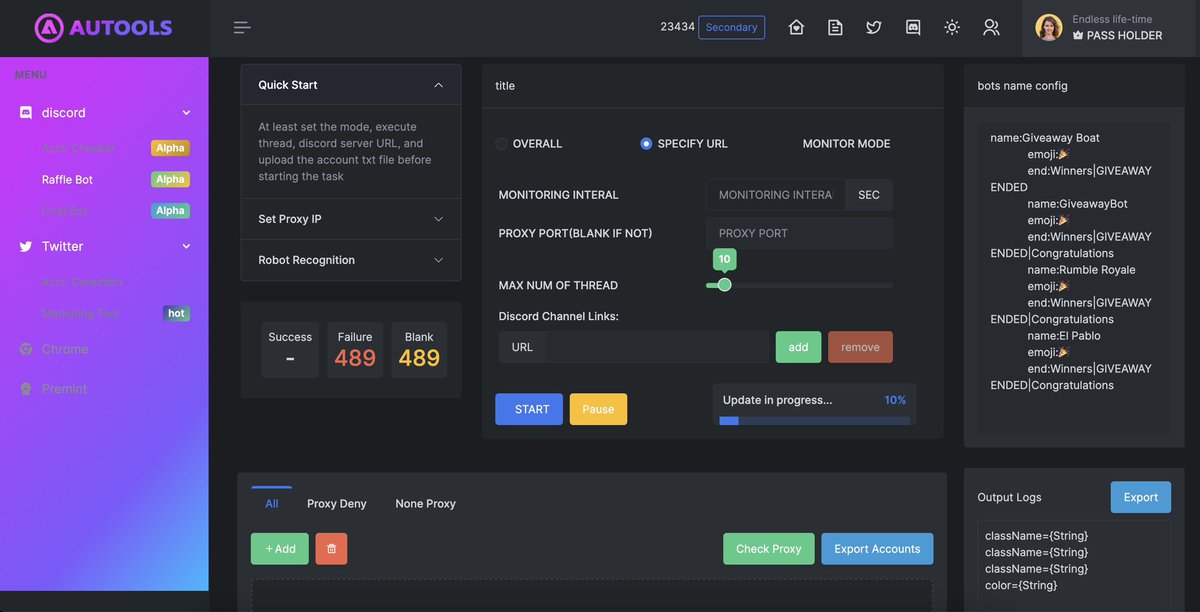Delete with the red trash icon button
The height and width of the screenshot is (612, 1200).
[331, 549]
